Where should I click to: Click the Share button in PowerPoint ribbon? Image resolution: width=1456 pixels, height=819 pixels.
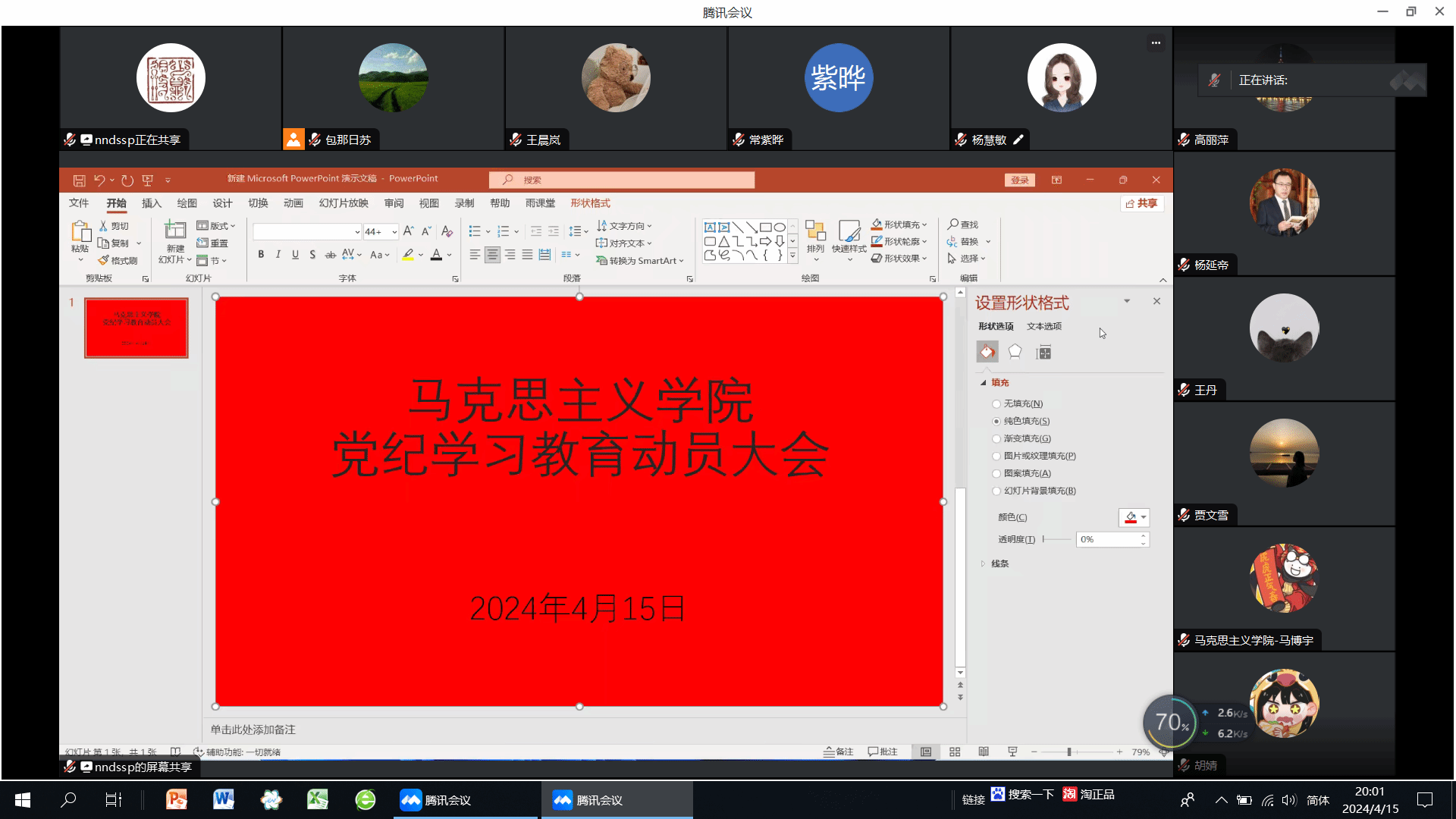coord(1141,203)
